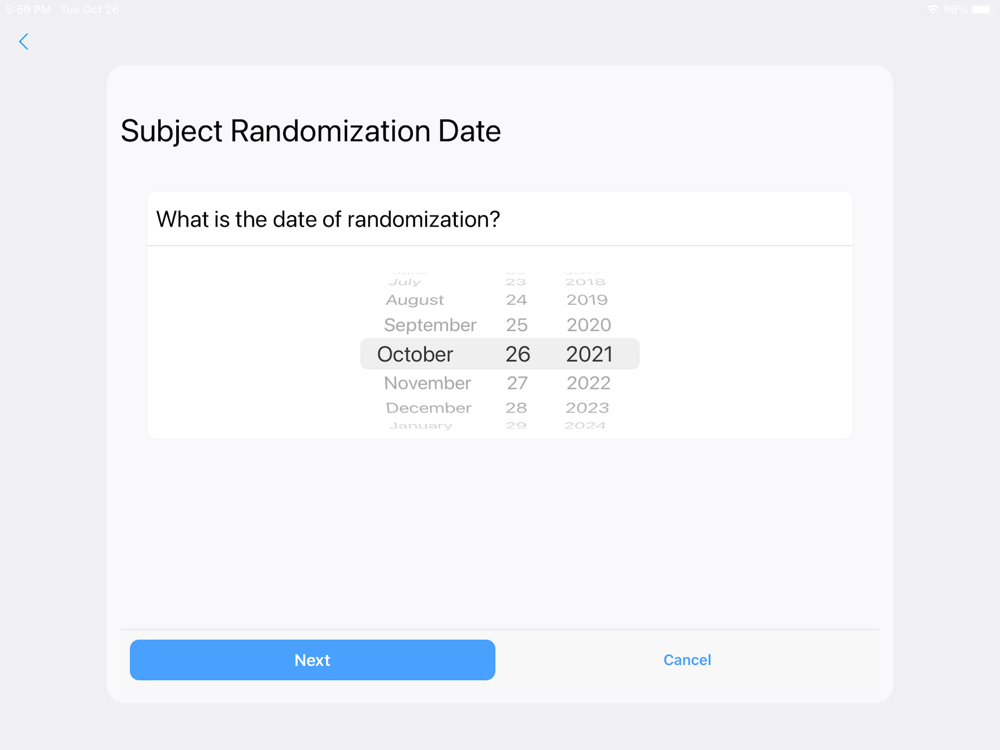Select year 2023 in the year wheel
This screenshot has height=750, width=1000.
coord(587,408)
